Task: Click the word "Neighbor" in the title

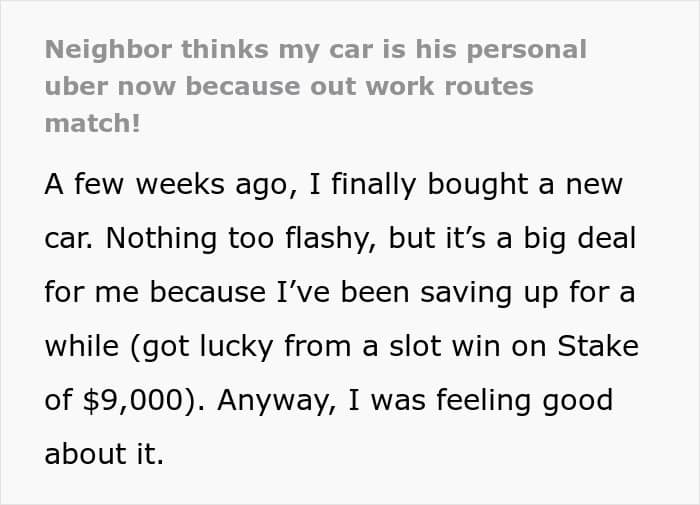Action: coord(108,49)
